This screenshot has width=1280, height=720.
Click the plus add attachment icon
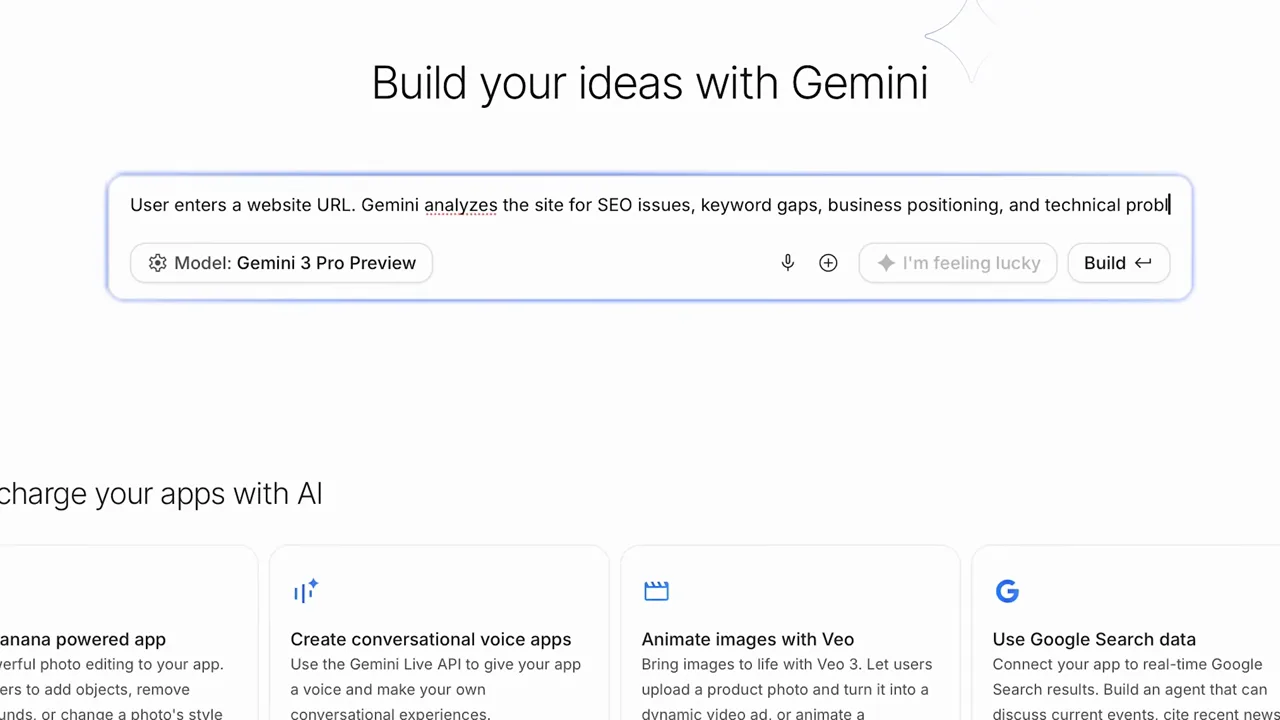(828, 263)
